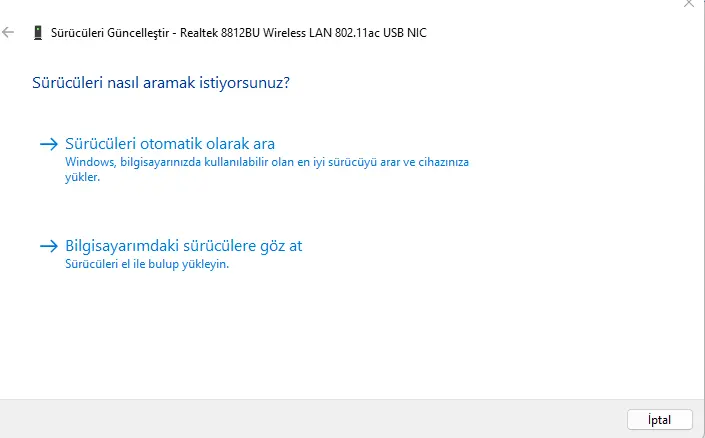Click arrow icon beside Sürücüleri otomatik olarak ara
Viewport: 705px width, 438px height.
click(49, 144)
